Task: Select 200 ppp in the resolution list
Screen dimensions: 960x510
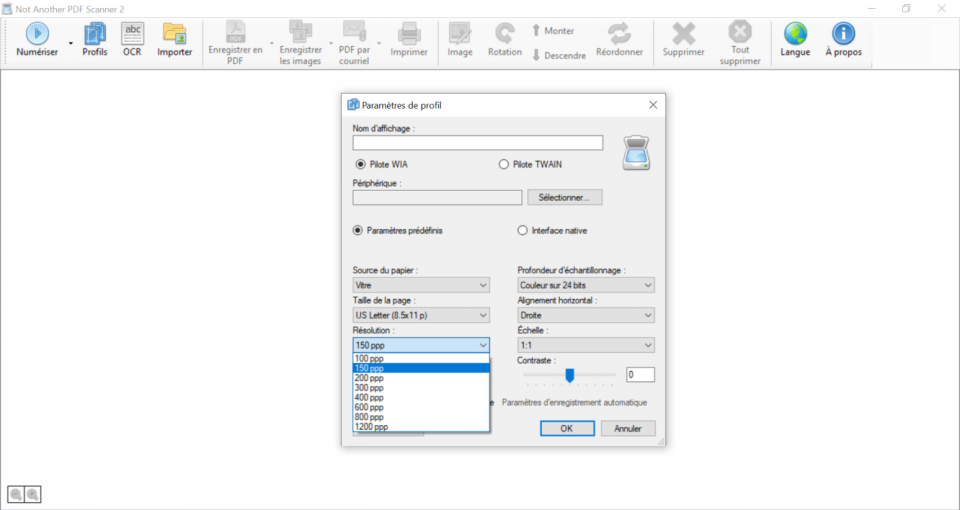Action: pyautogui.click(x=421, y=378)
